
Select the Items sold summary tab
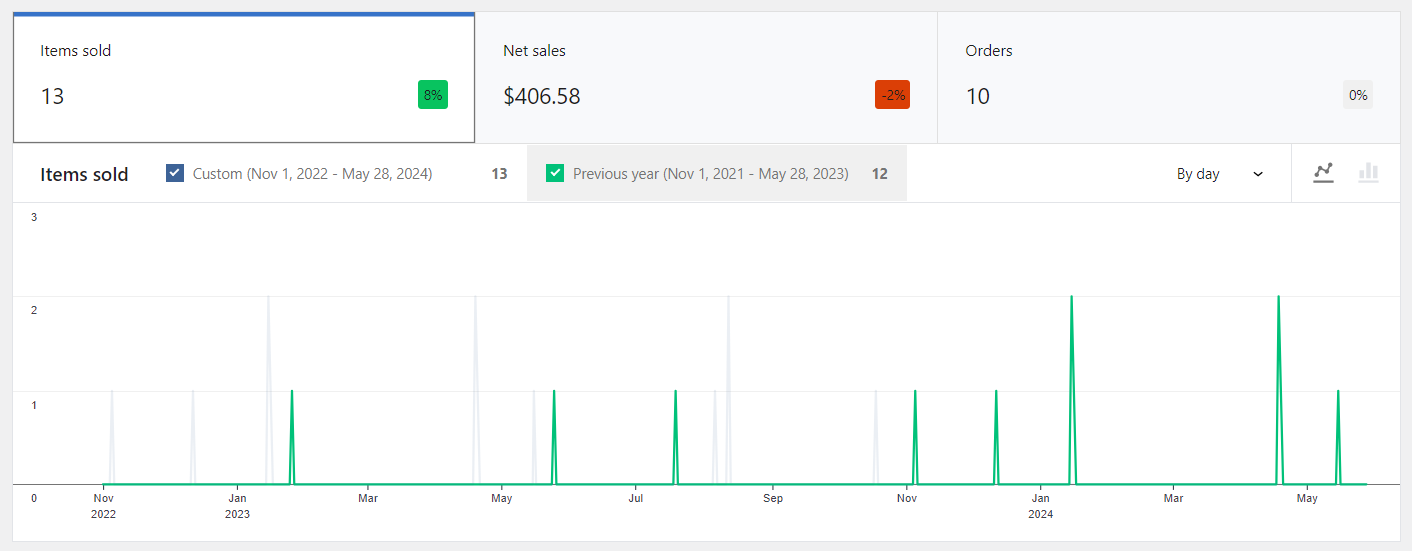pos(244,78)
